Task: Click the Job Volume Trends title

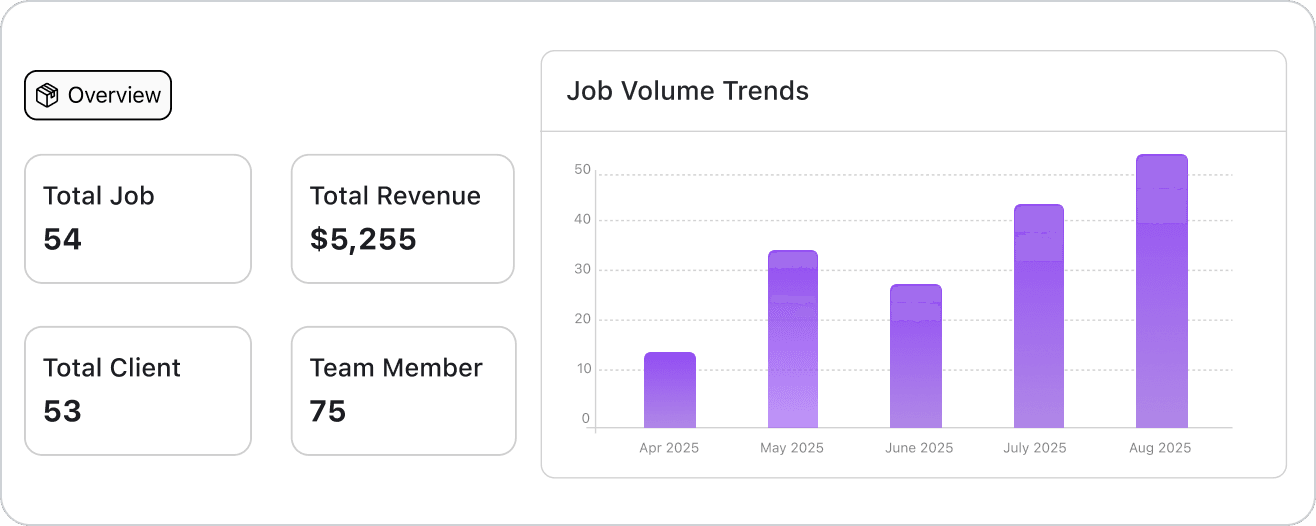Action: [x=687, y=91]
